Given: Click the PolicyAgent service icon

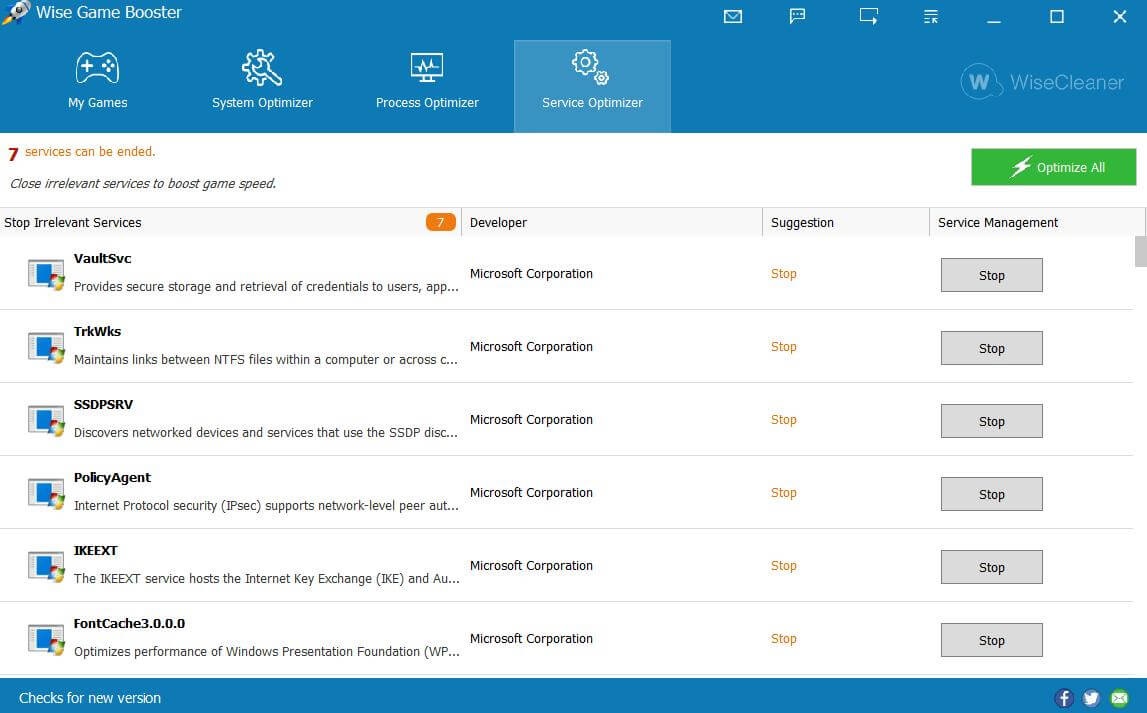Looking at the screenshot, I should click(x=46, y=494).
